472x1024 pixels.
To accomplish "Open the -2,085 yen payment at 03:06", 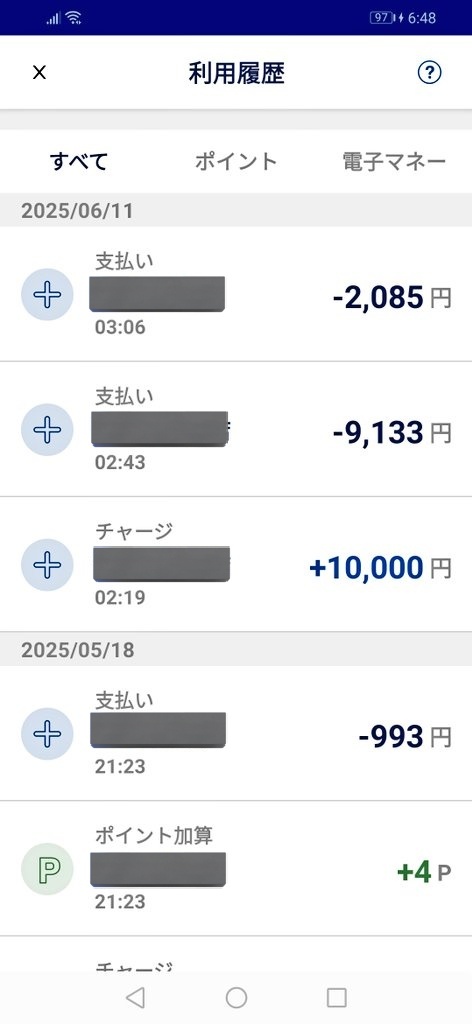I will (x=236, y=294).
